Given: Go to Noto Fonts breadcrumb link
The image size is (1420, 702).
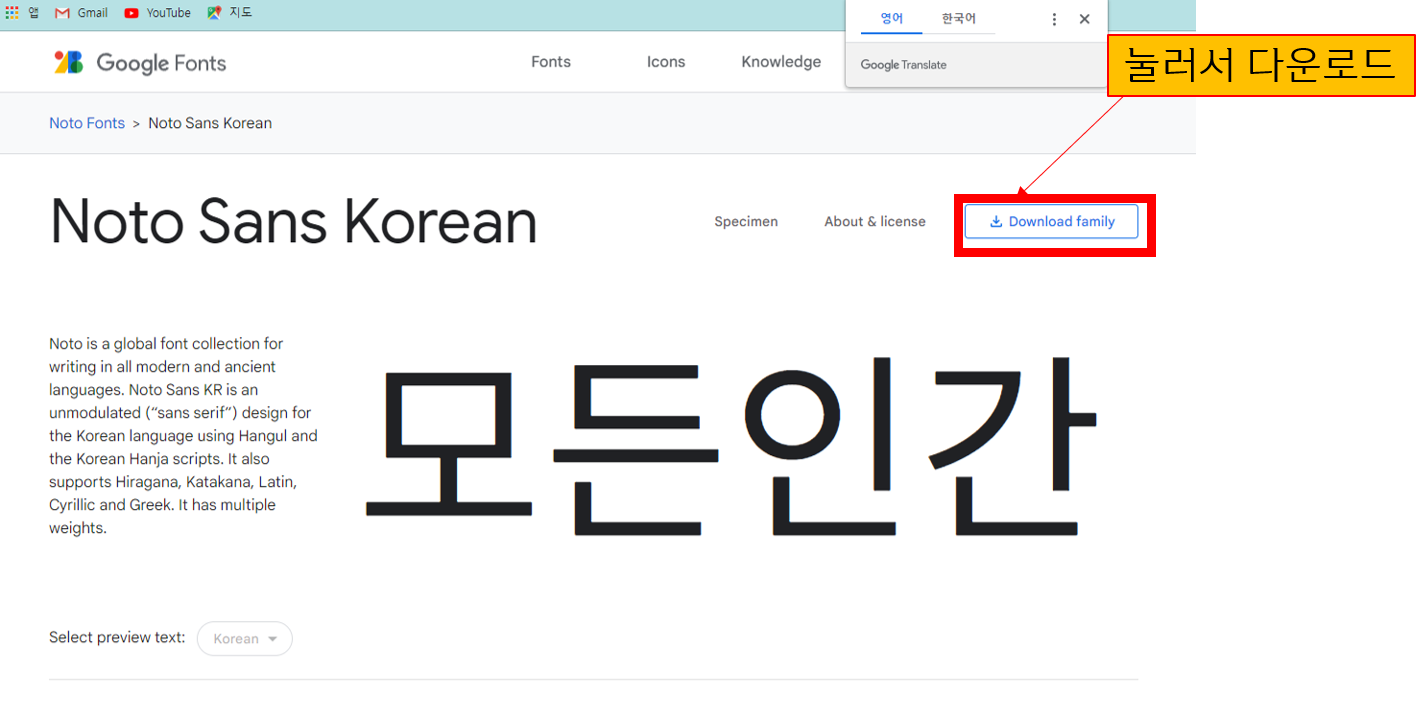Looking at the screenshot, I should coord(87,123).
